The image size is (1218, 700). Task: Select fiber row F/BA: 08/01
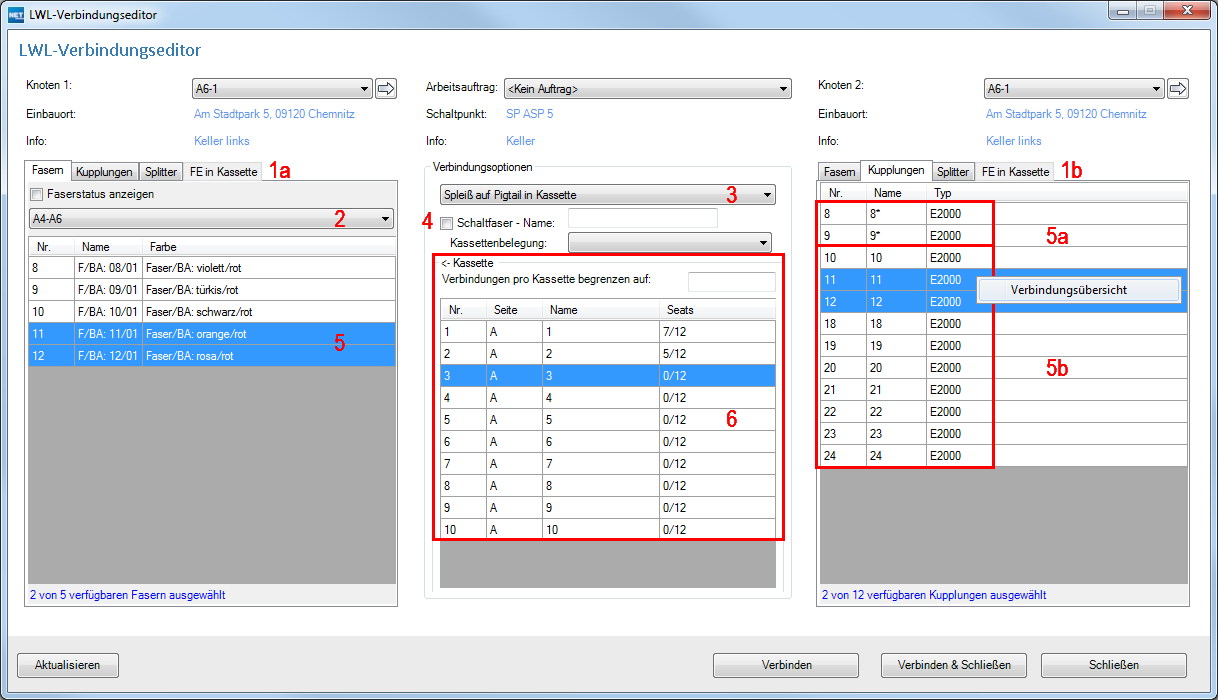pyautogui.click(x=212, y=268)
